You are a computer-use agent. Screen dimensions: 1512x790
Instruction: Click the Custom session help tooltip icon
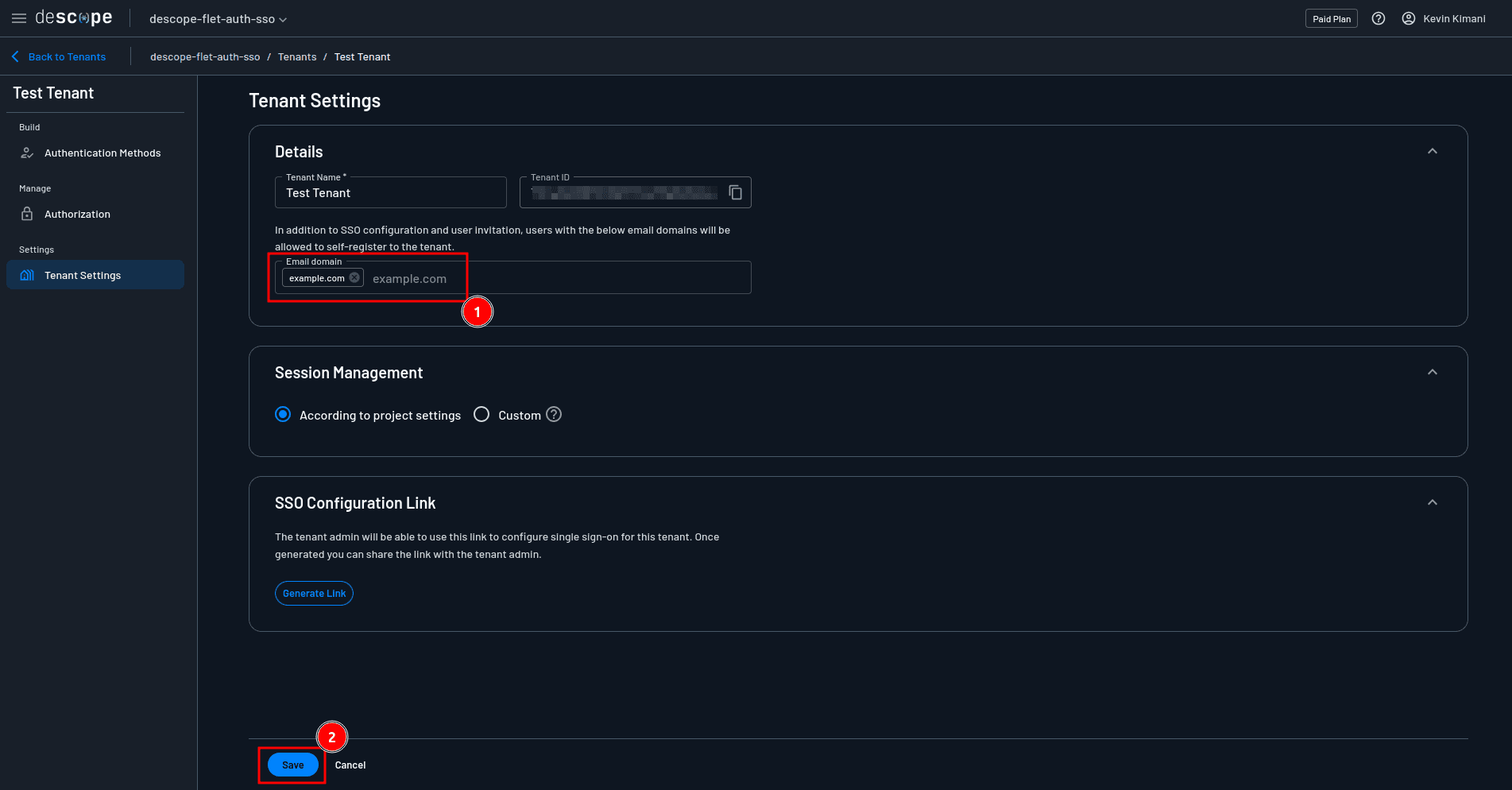554,414
